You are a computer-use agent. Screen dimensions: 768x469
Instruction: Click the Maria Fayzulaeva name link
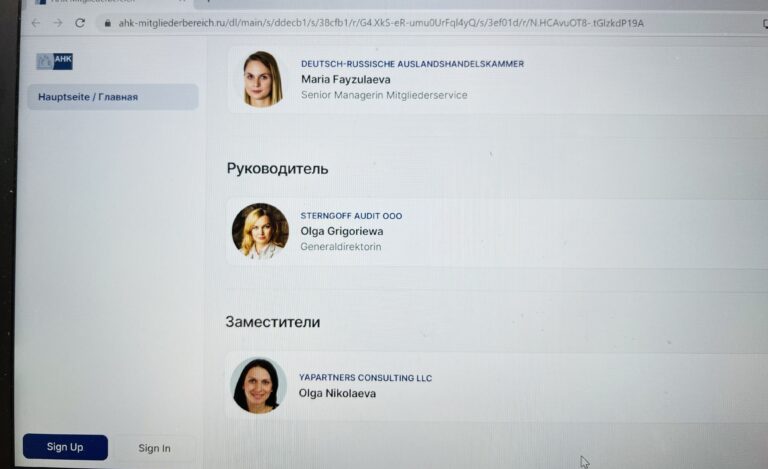click(345, 79)
